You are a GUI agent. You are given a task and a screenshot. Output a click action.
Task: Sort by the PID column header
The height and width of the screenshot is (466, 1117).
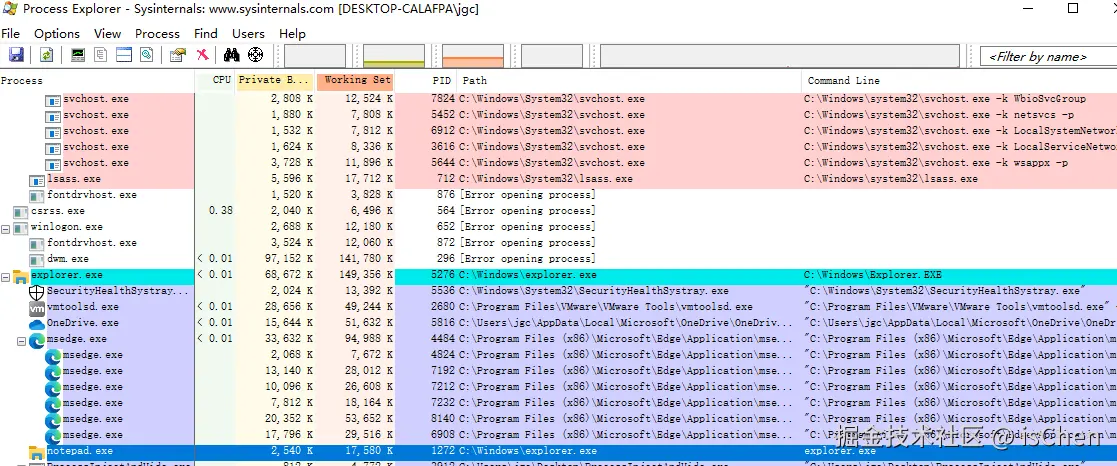(x=426, y=81)
